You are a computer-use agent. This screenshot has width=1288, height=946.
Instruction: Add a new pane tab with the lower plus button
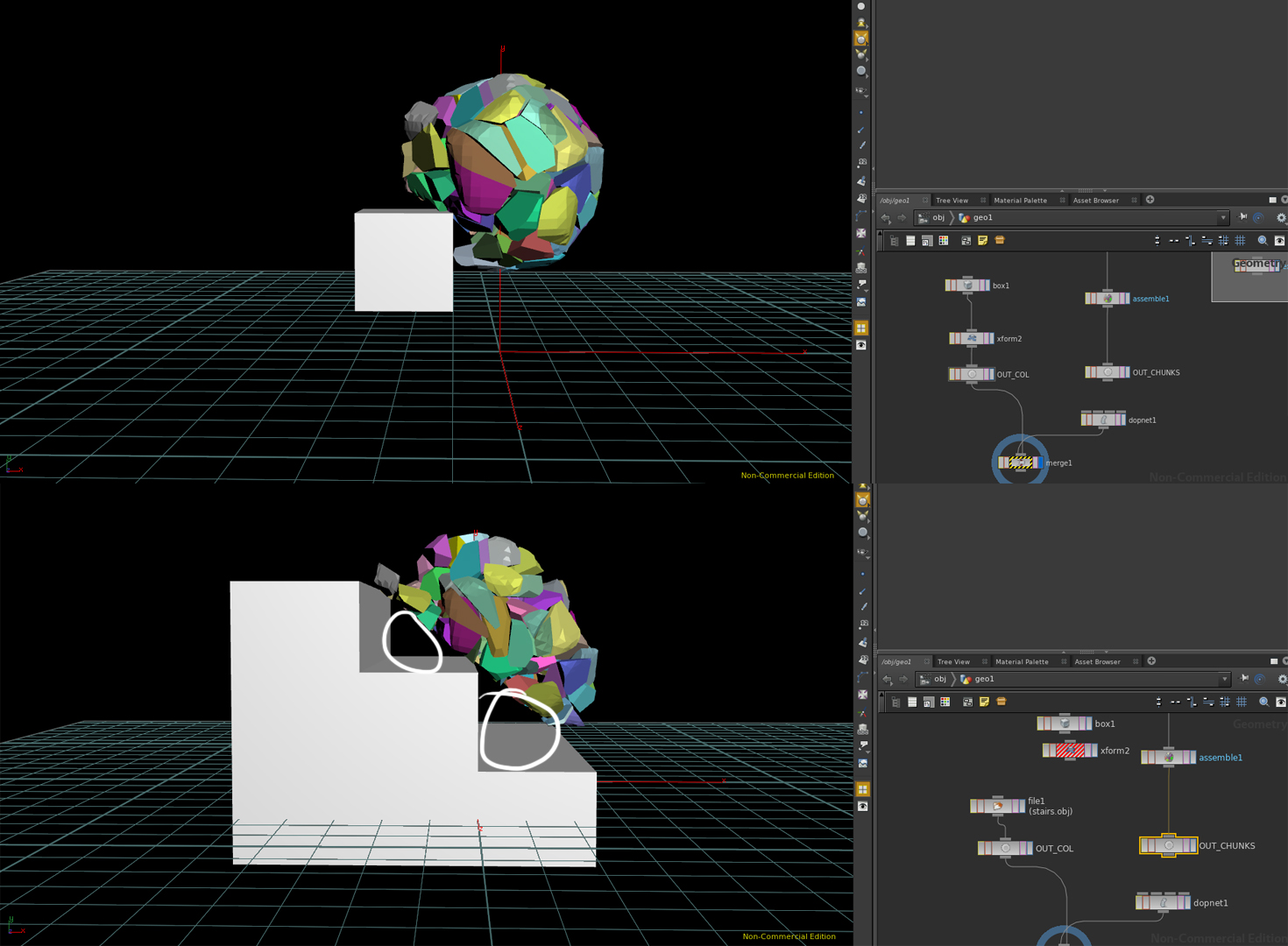coord(1151,661)
